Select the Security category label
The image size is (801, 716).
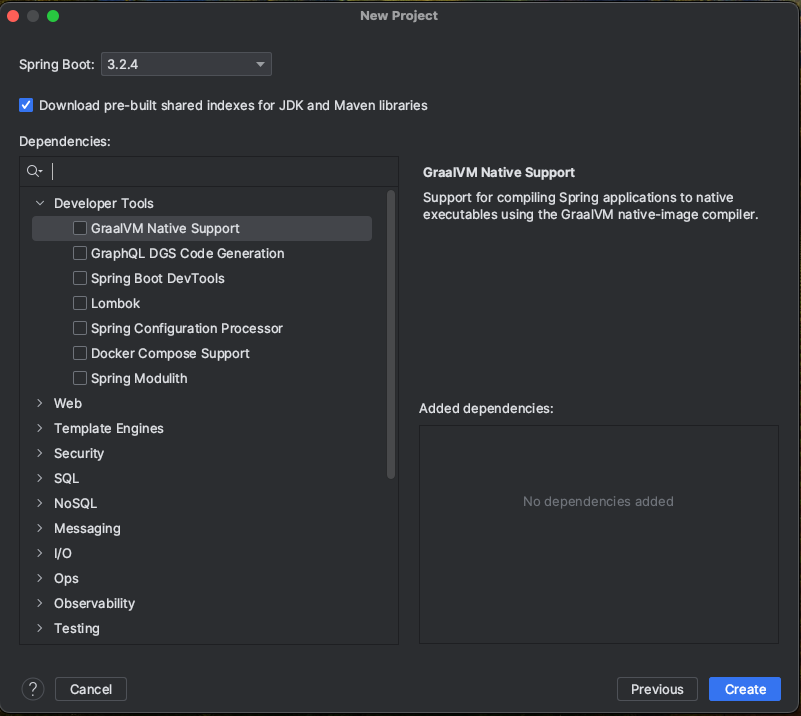click(x=79, y=454)
